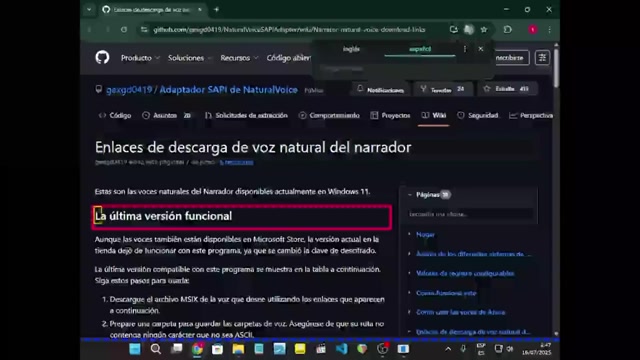This screenshot has height=360, width=640.
Task: Open Google Chrome from the taskbar
Action: (x=197, y=349)
